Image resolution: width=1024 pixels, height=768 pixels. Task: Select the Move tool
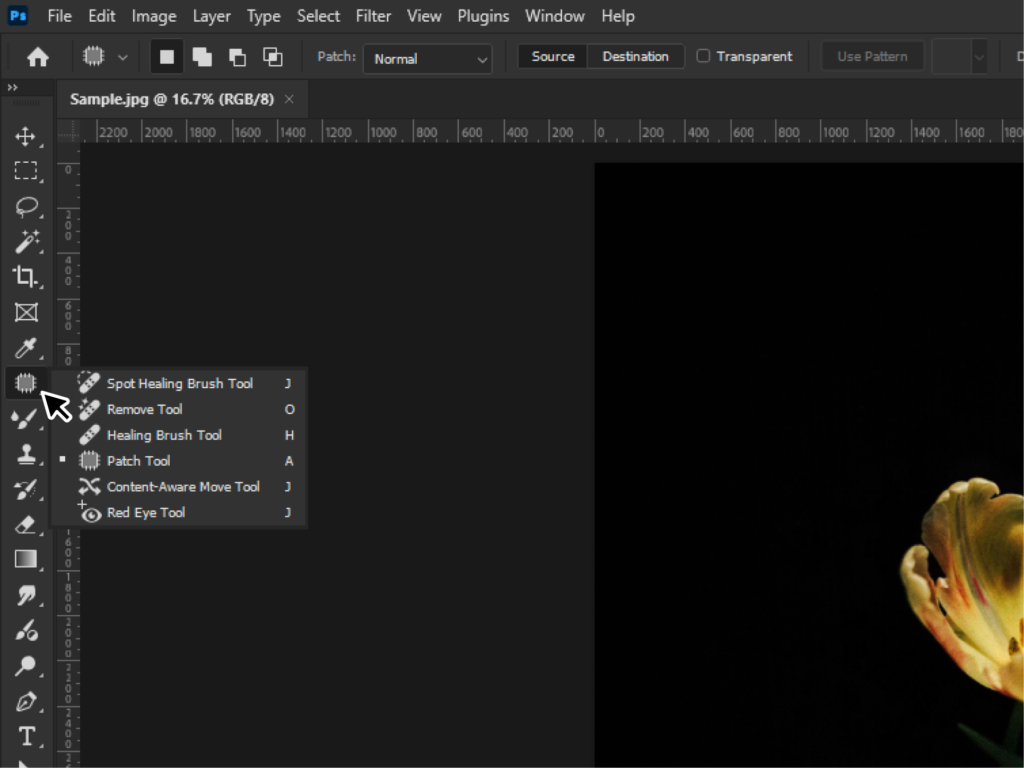point(27,136)
